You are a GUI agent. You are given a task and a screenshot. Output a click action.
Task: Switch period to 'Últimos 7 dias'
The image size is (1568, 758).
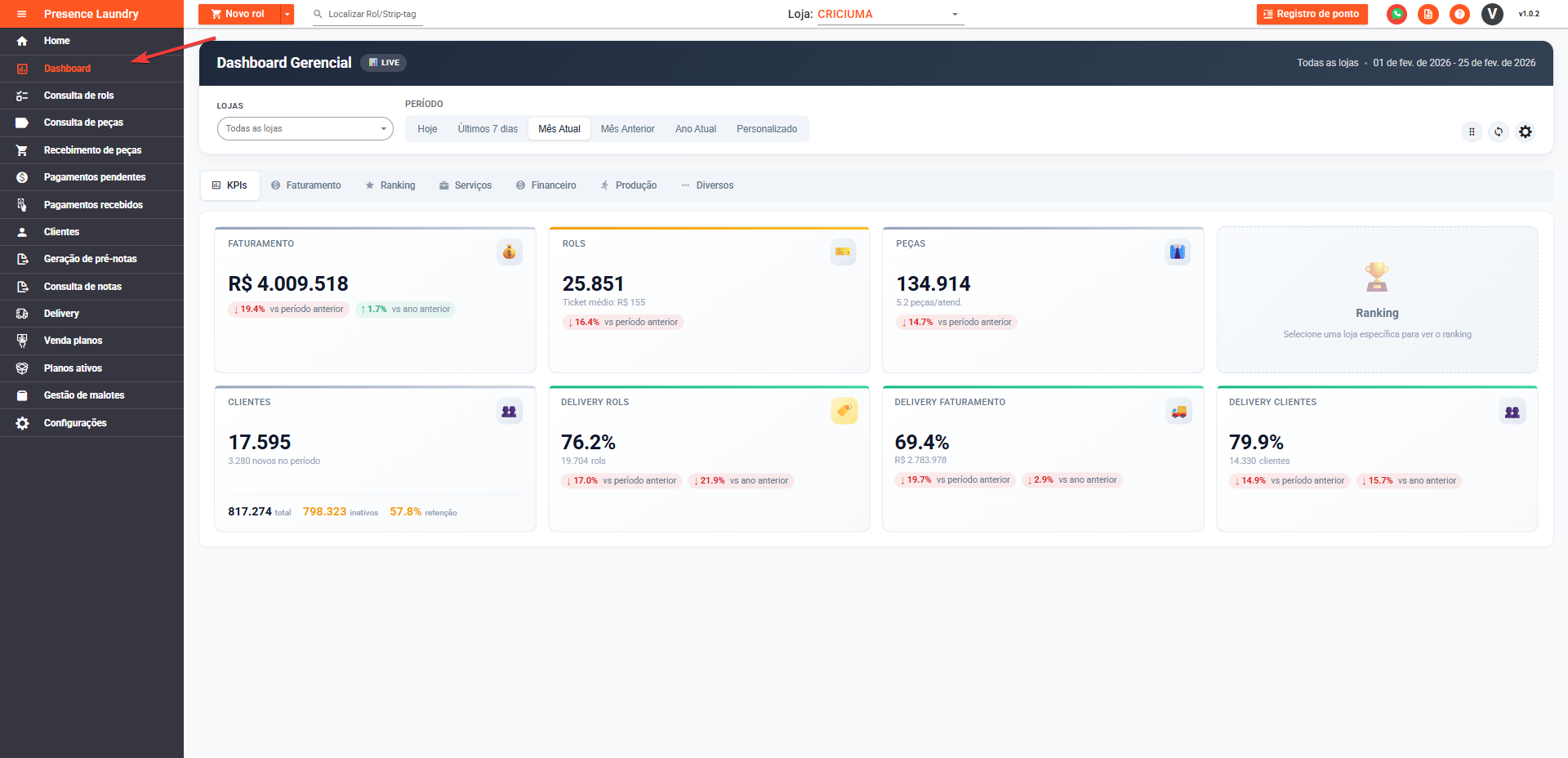488,129
